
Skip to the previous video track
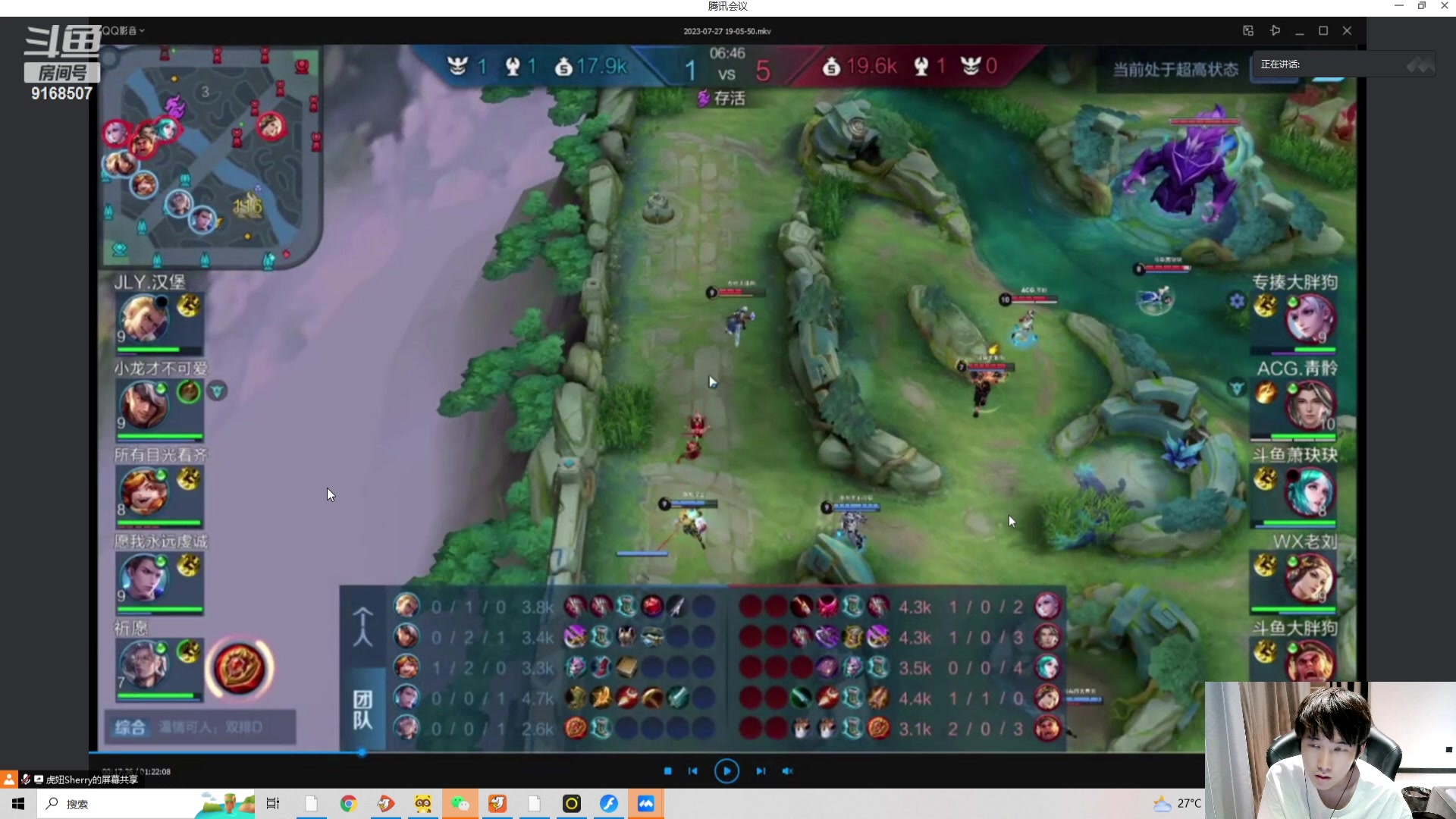click(692, 771)
